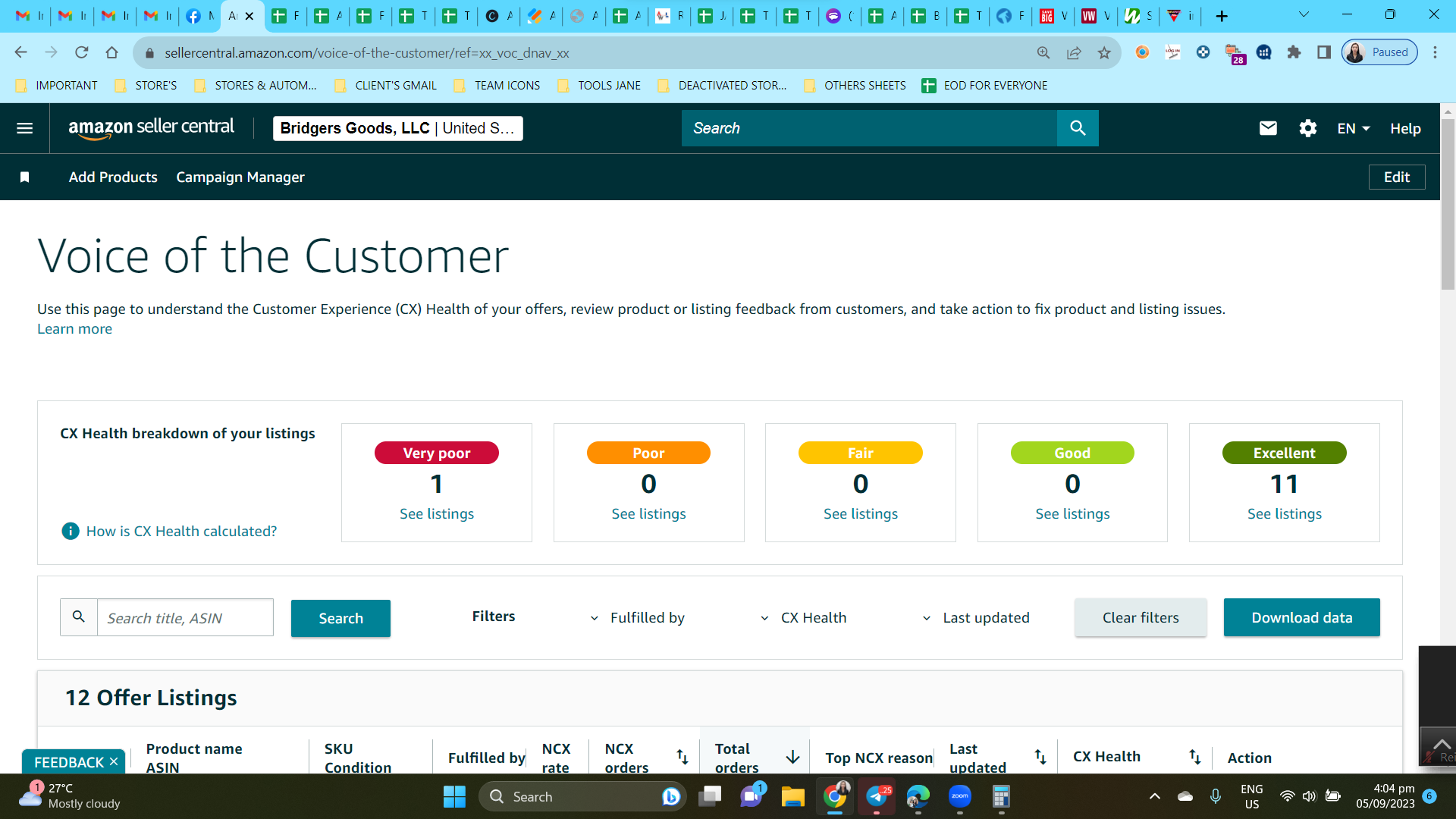Open the CLIENT'S GMAIL bookmarks folder
Viewport: 1456px width, 819px height.
[x=386, y=86]
